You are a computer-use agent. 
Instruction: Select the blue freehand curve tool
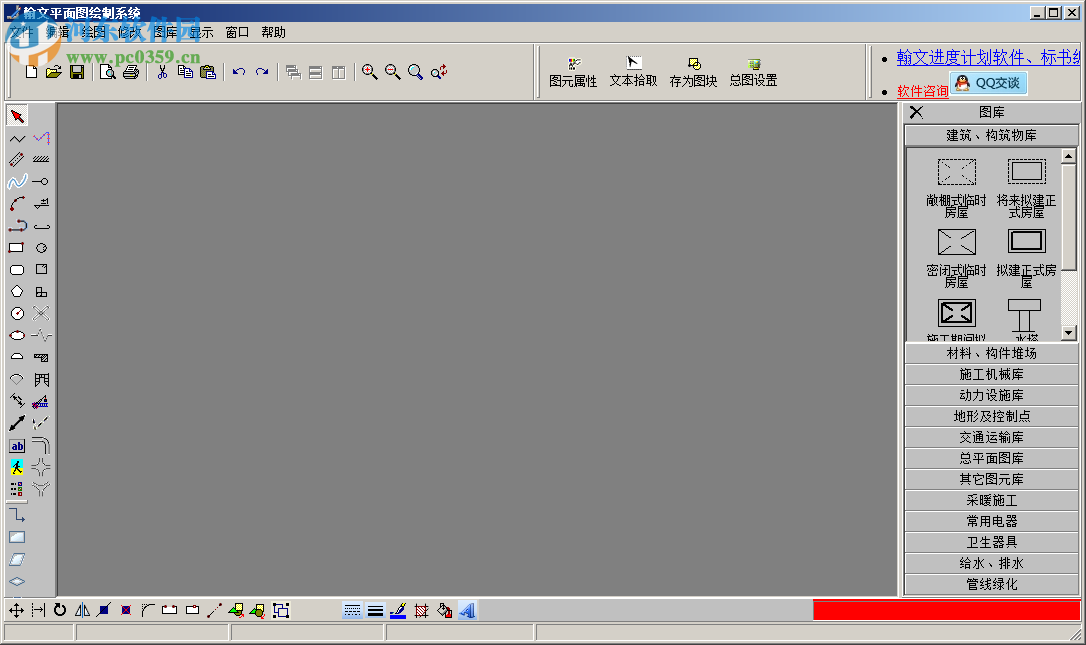tap(17, 182)
